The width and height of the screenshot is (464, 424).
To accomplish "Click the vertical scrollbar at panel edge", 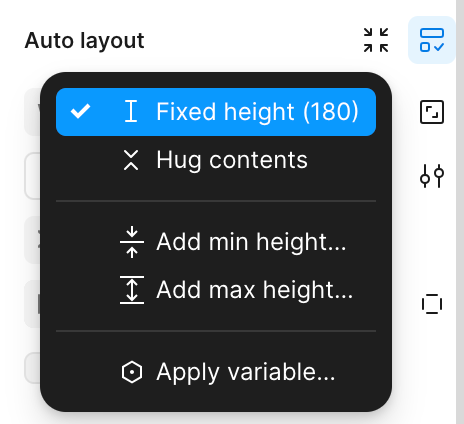I will (460, 212).
